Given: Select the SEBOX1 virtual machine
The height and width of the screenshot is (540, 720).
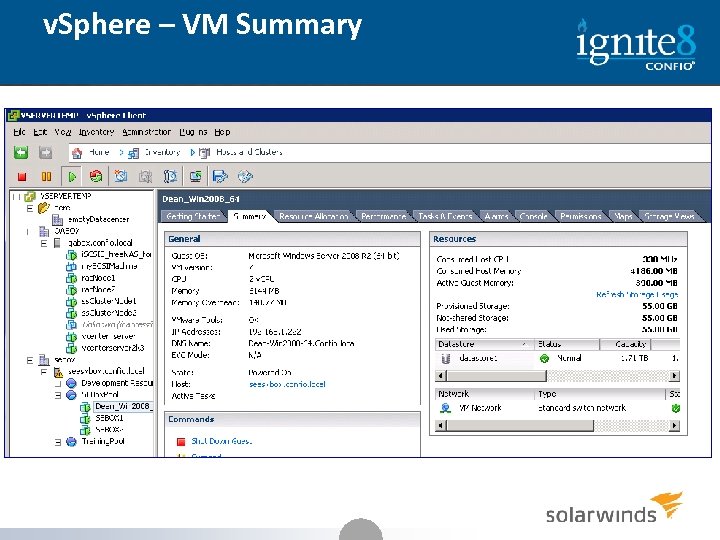Looking at the screenshot, I should click(x=109, y=418).
